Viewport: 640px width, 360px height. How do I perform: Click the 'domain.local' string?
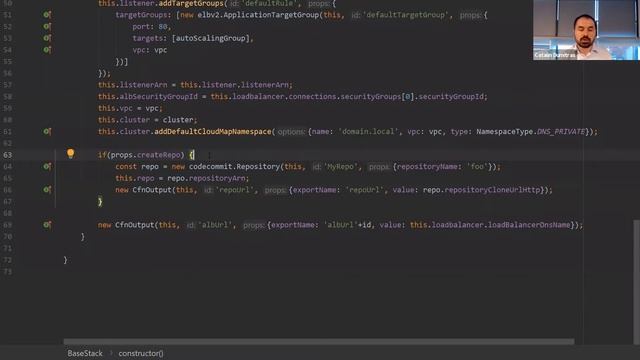pos(368,131)
